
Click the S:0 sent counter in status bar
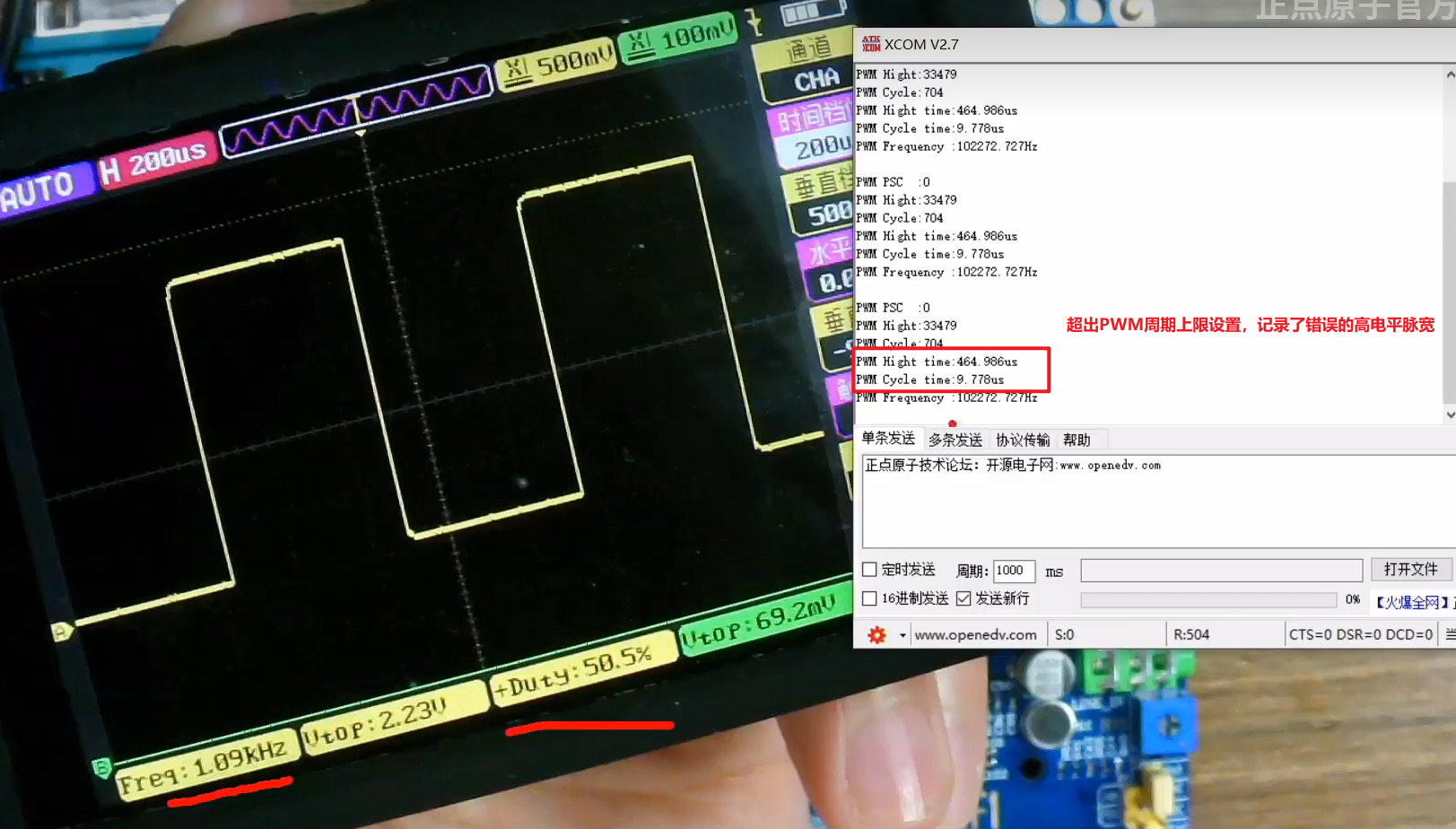[x=1064, y=635]
